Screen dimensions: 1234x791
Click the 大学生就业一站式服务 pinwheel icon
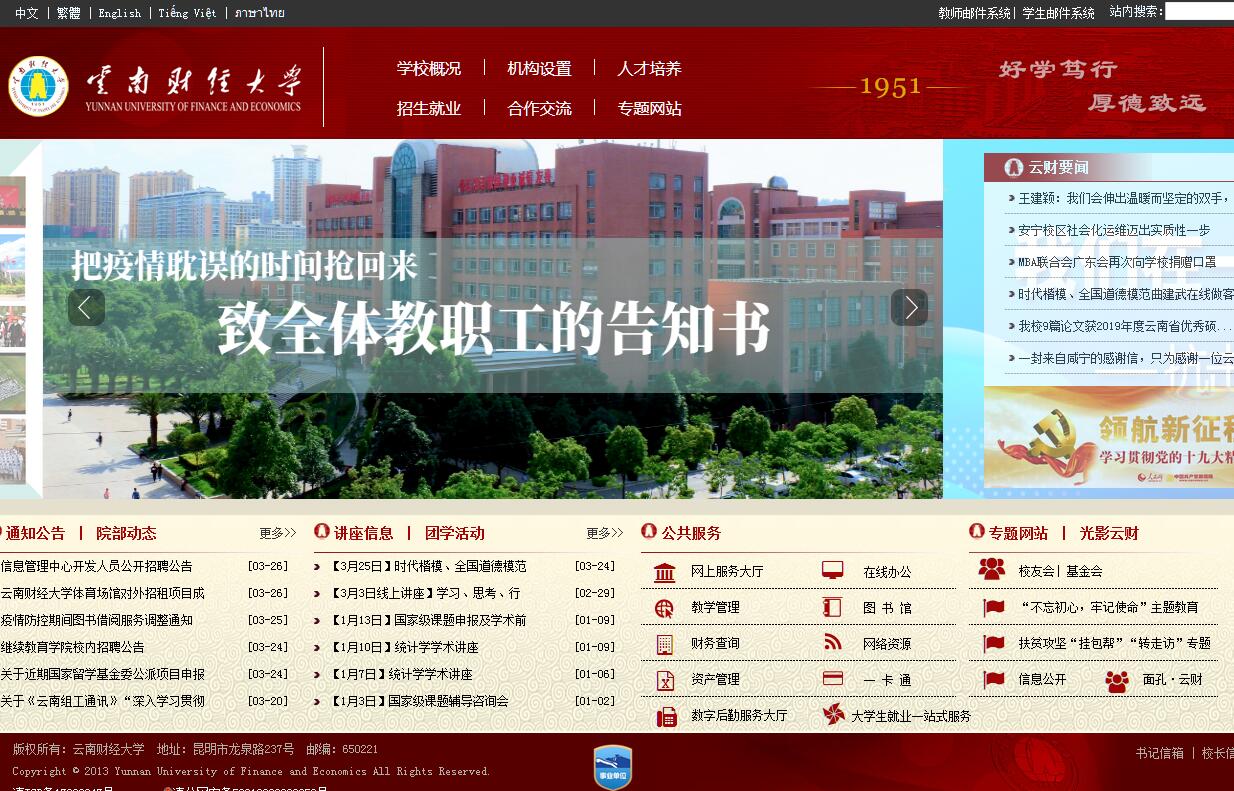pos(832,715)
